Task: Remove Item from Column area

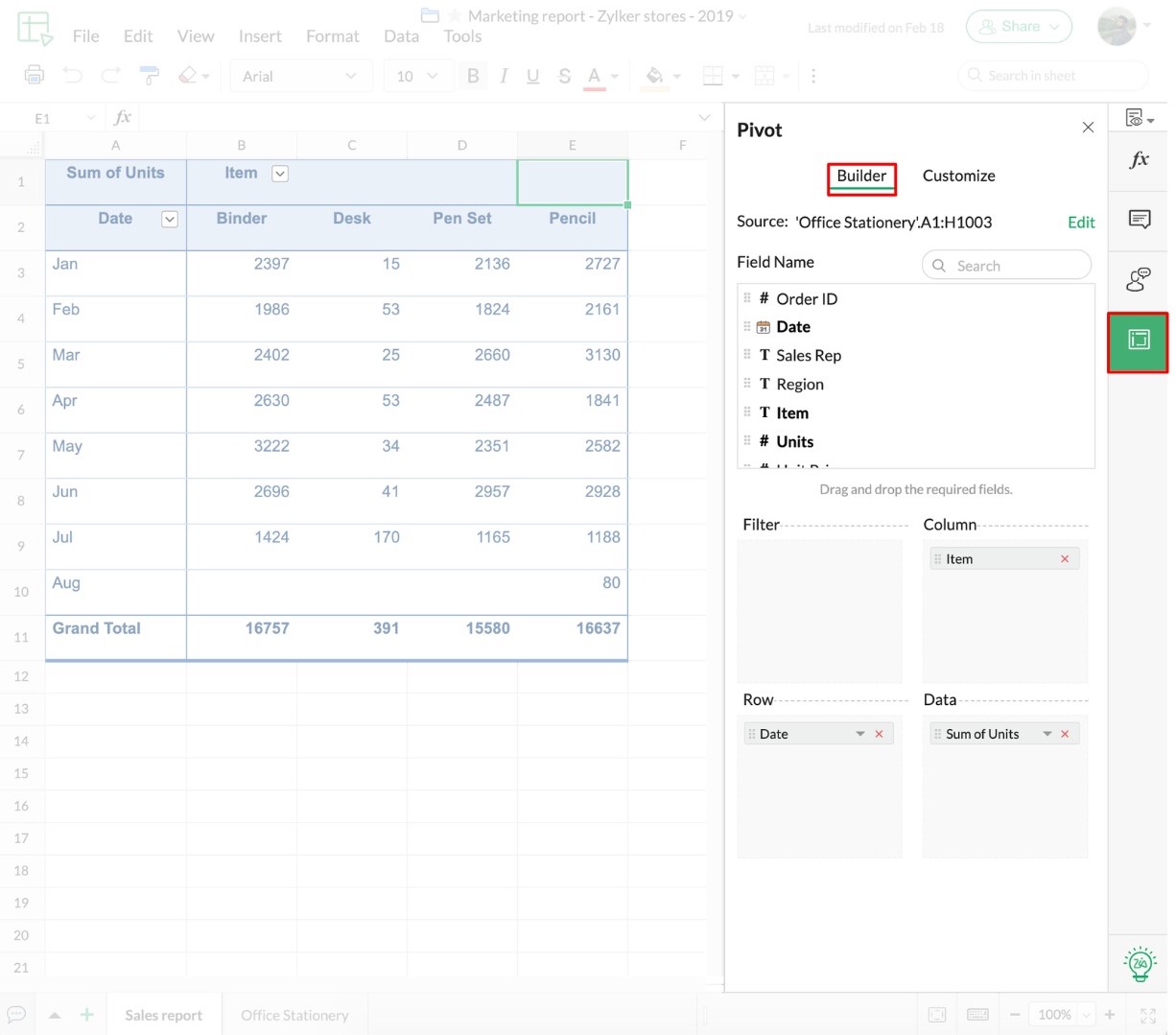Action: pos(1065,559)
